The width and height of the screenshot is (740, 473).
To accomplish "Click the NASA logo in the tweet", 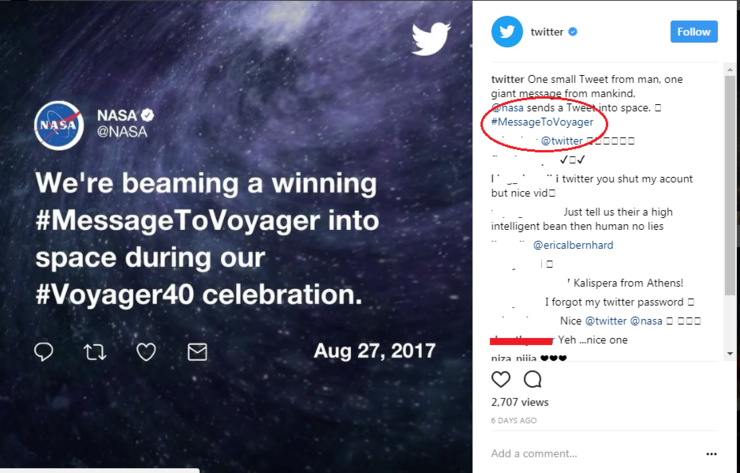I will [59, 126].
